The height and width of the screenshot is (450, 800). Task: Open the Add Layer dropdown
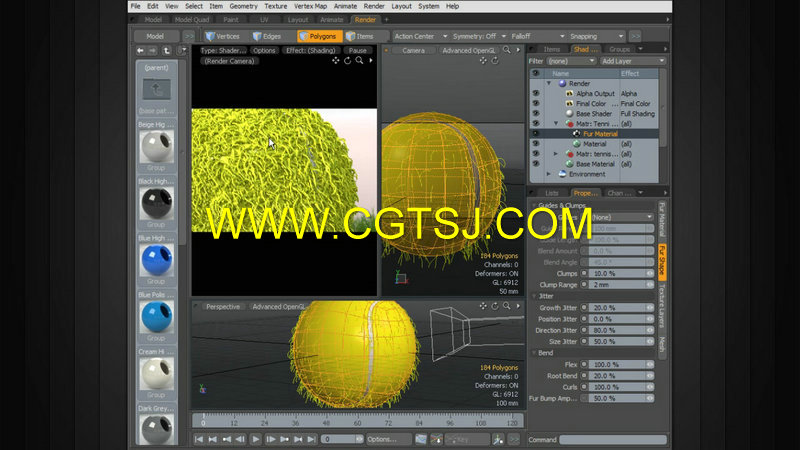tap(633, 61)
